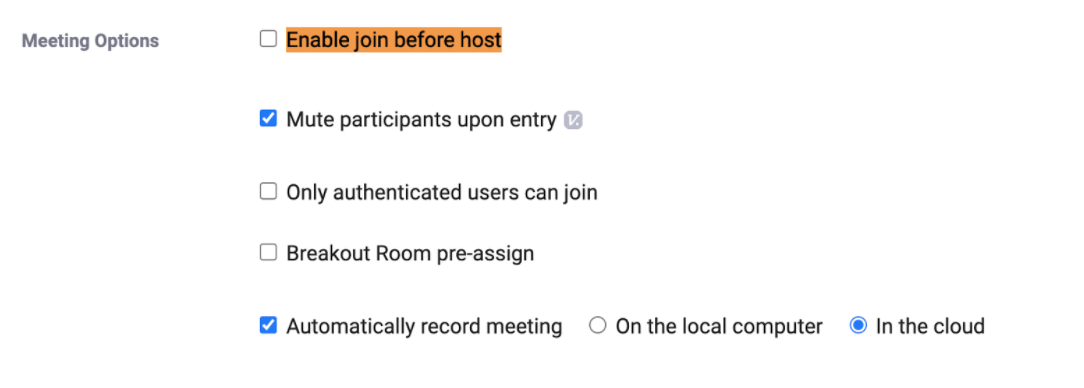Select the In the cloud radio button
The width and height of the screenshot is (1084, 388).
click(858, 325)
